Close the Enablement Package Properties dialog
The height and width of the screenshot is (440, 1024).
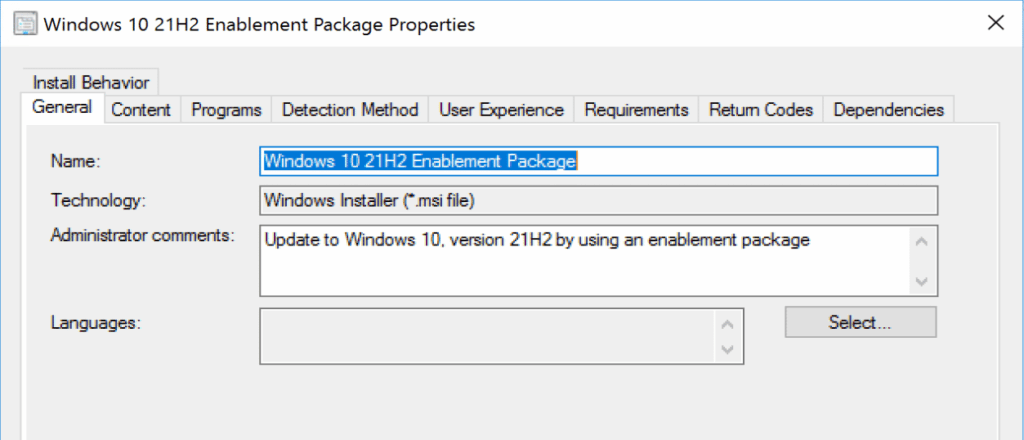[995, 23]
